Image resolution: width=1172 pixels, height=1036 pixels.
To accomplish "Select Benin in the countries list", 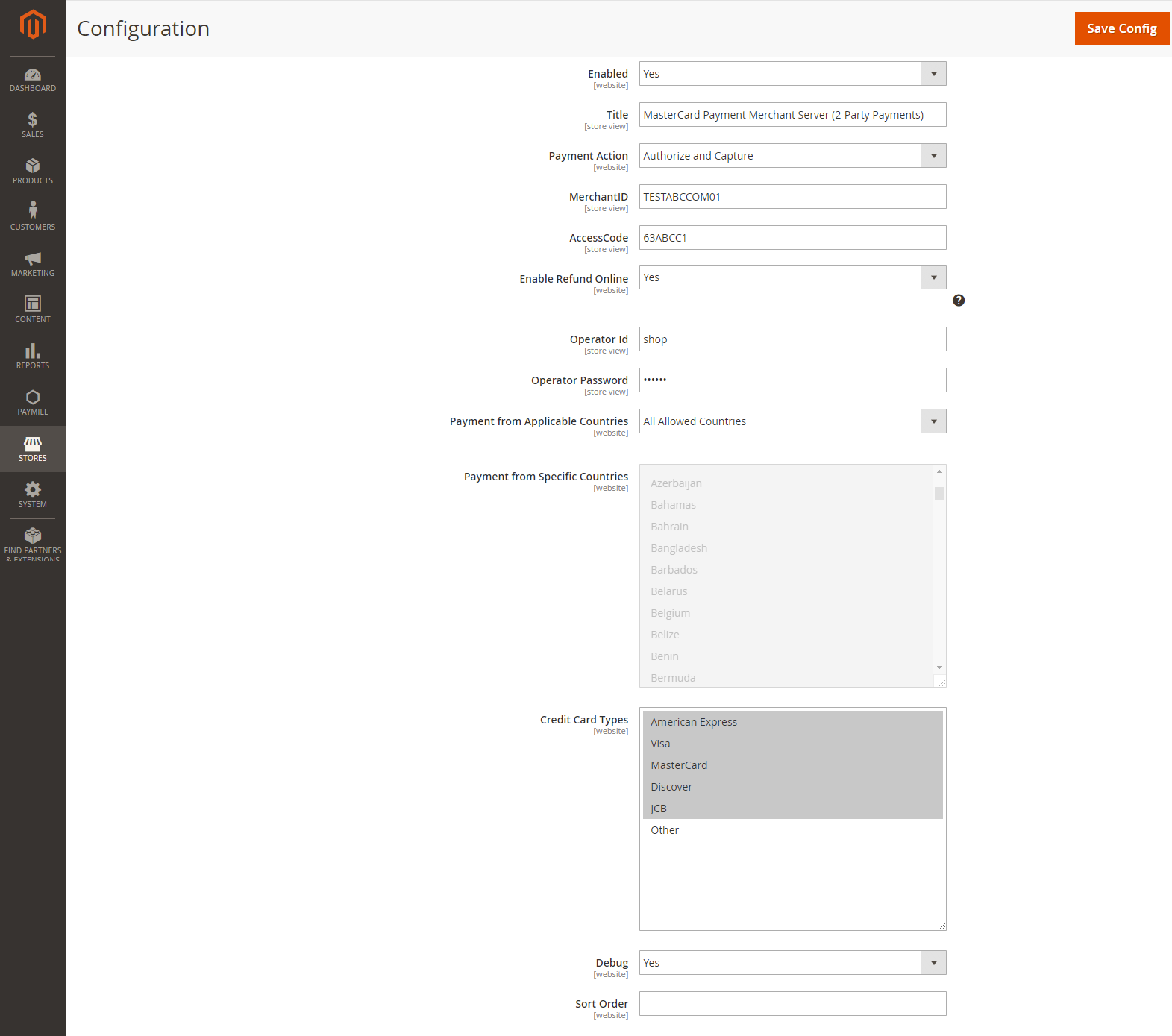I will pos(787,656).
